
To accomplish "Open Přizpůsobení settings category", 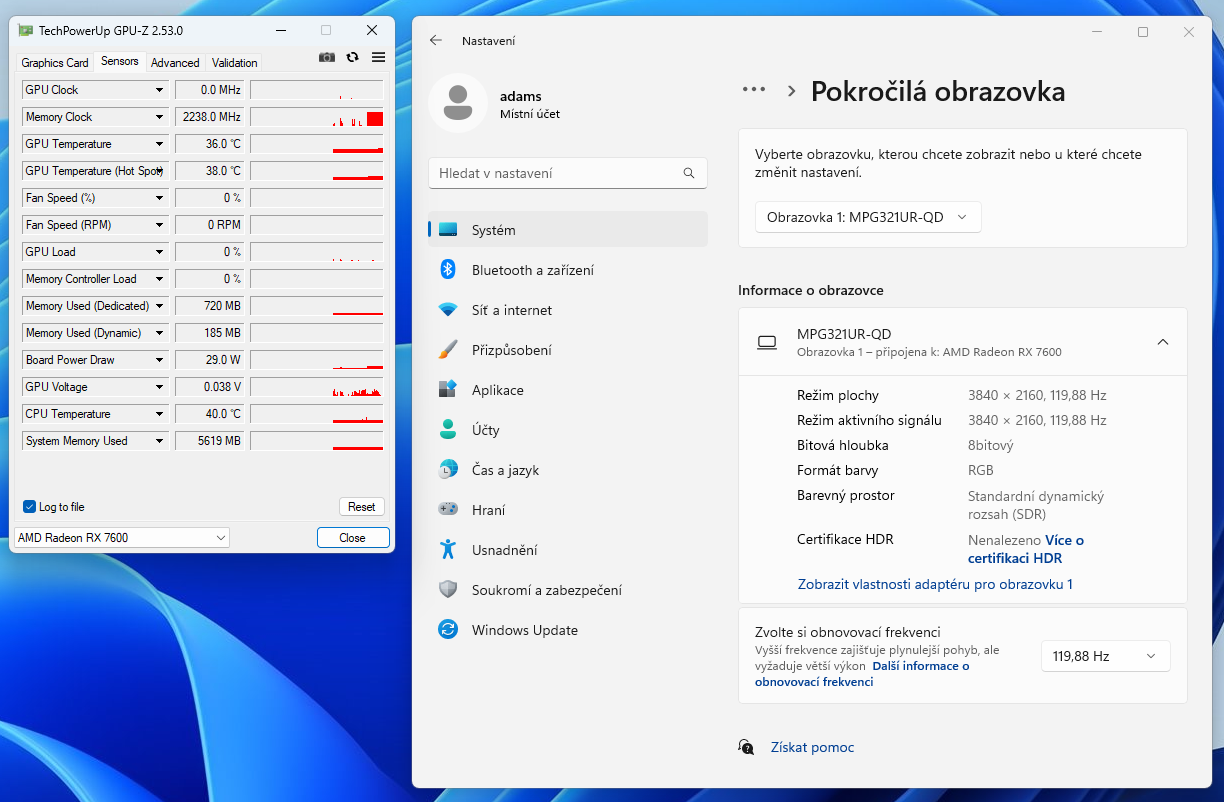I will 568,350.
